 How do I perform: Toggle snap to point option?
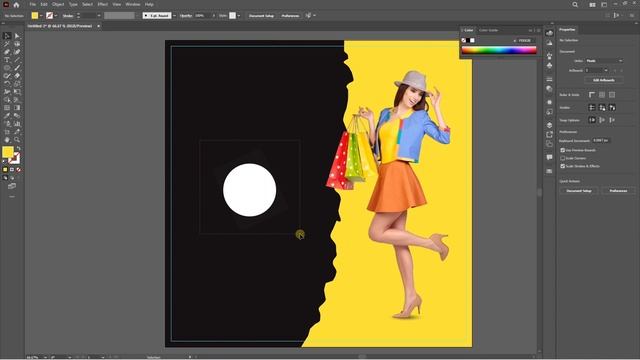coord(592,120)
